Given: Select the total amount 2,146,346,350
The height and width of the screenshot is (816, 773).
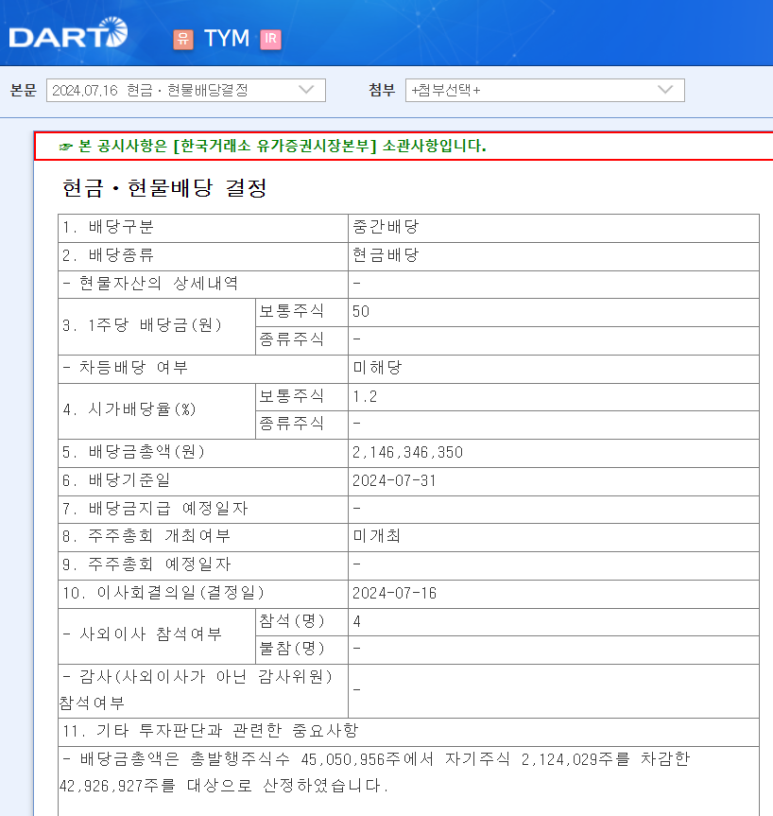Looking at the screenshot, I should (x=408, y=452).
